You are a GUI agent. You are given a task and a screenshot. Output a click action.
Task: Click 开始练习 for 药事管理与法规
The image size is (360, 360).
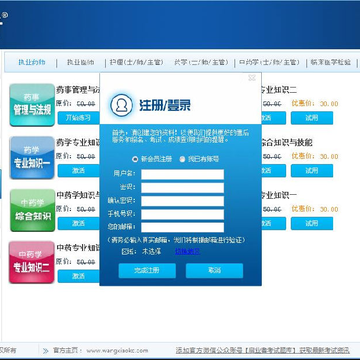coord(79,118)
